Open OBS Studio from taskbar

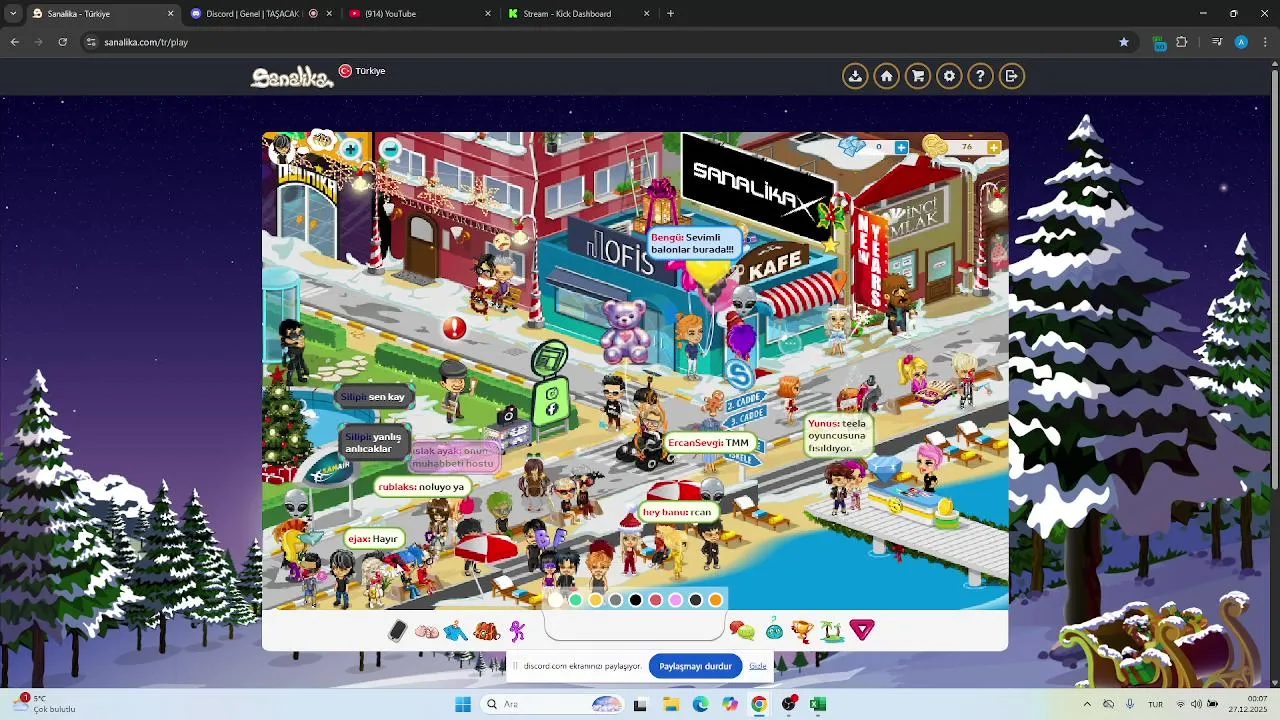788,704
